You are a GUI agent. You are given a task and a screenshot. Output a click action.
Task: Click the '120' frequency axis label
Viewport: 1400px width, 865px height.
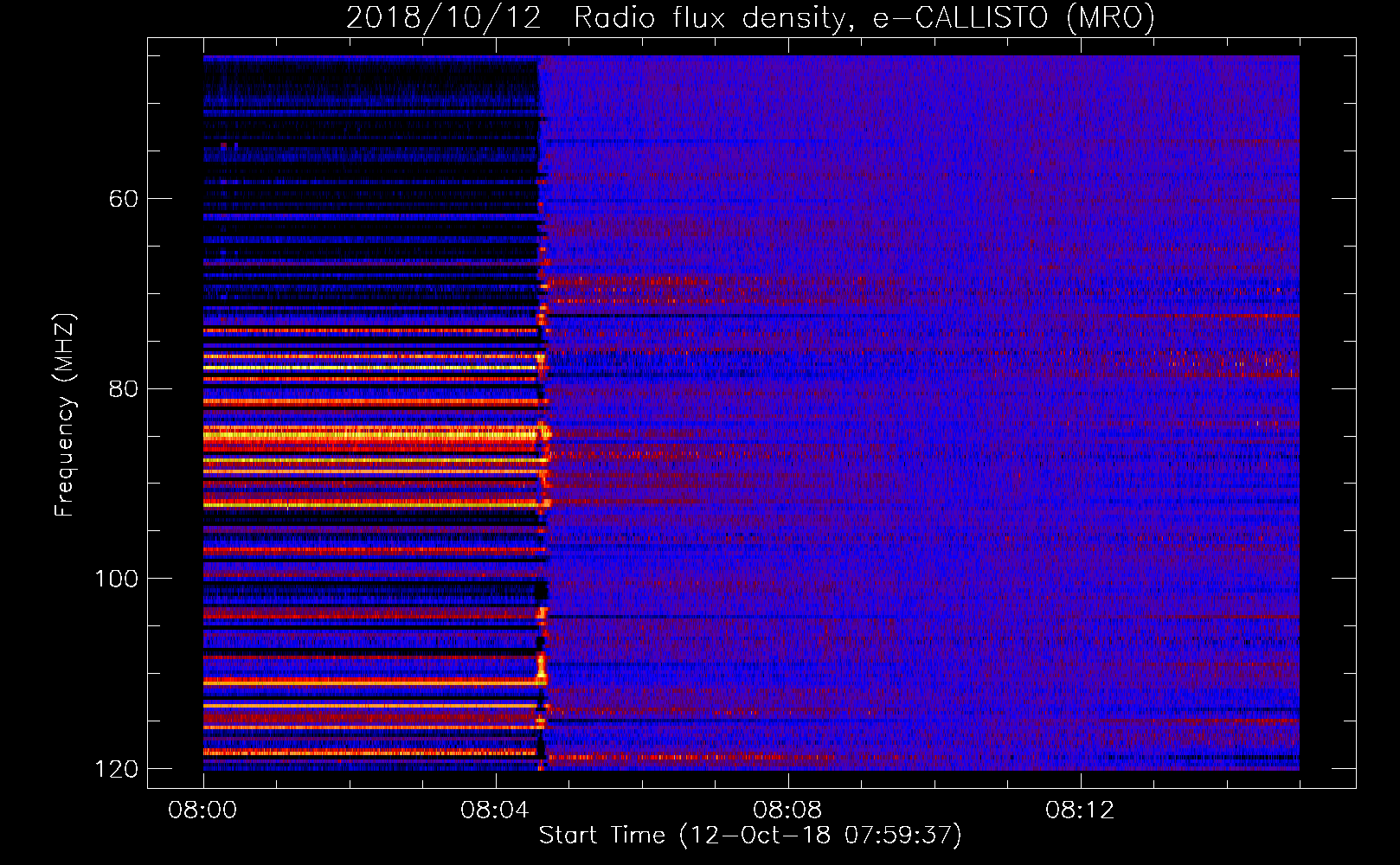point(116,769)
